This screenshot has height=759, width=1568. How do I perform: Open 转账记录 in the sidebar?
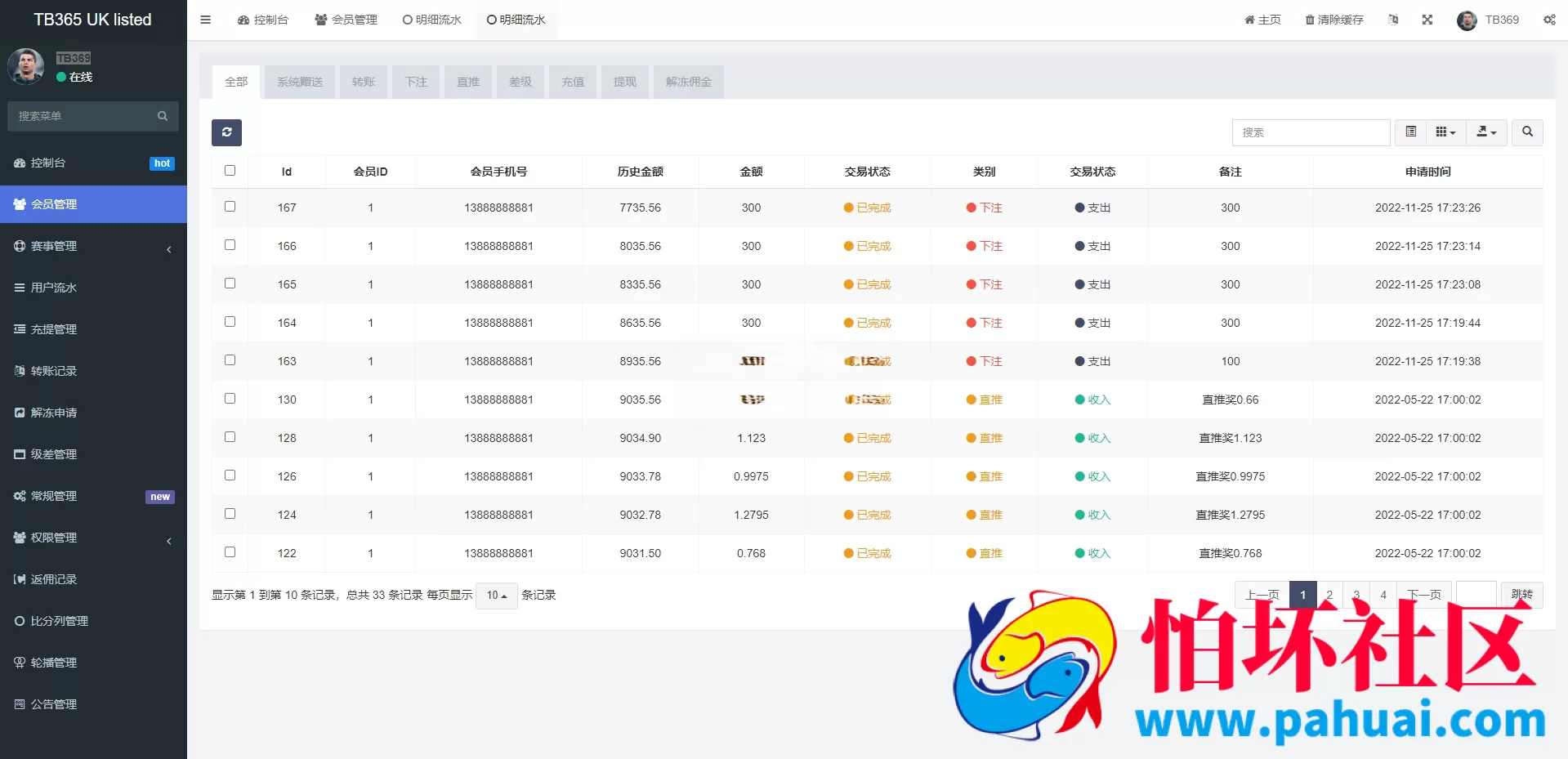(93, 371)
